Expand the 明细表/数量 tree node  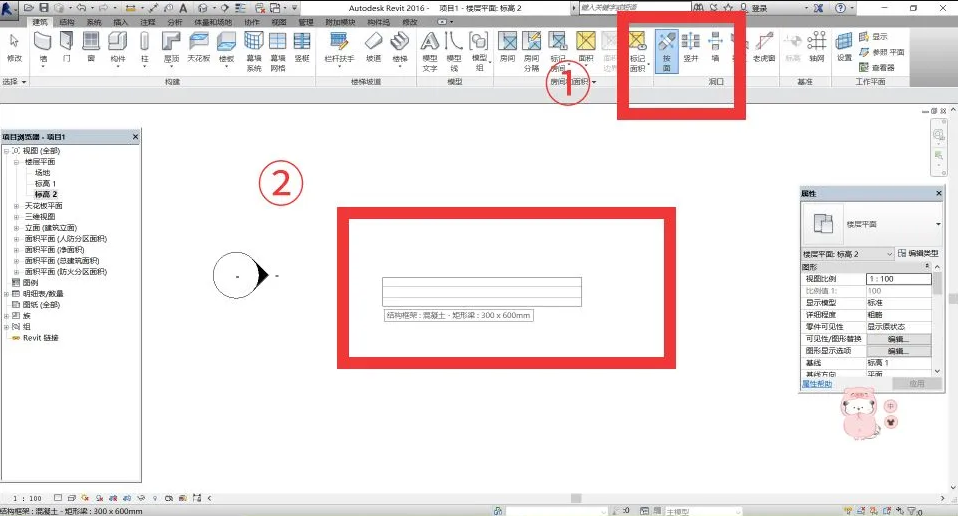(6, 294)
